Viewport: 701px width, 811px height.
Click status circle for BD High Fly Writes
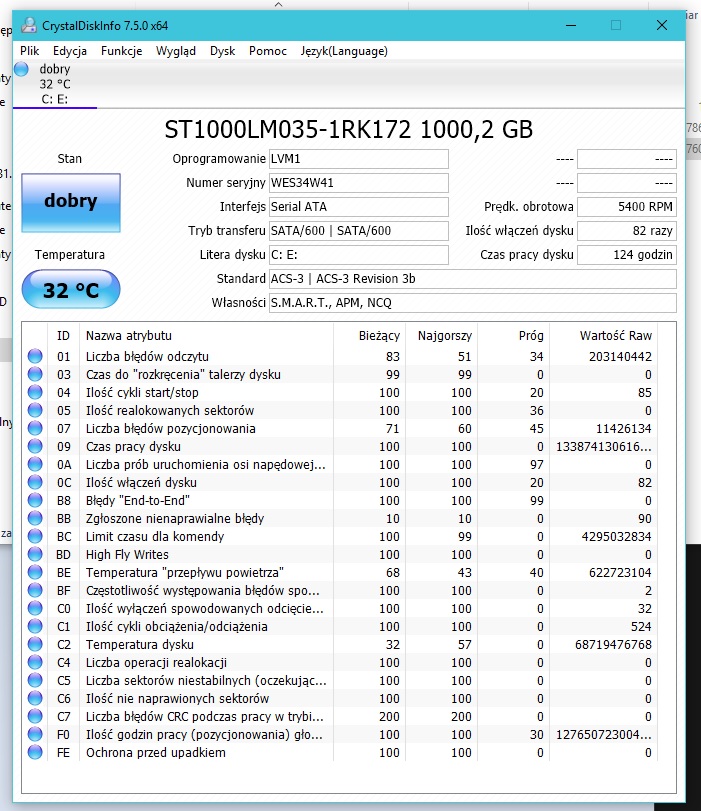pos(35,554)
